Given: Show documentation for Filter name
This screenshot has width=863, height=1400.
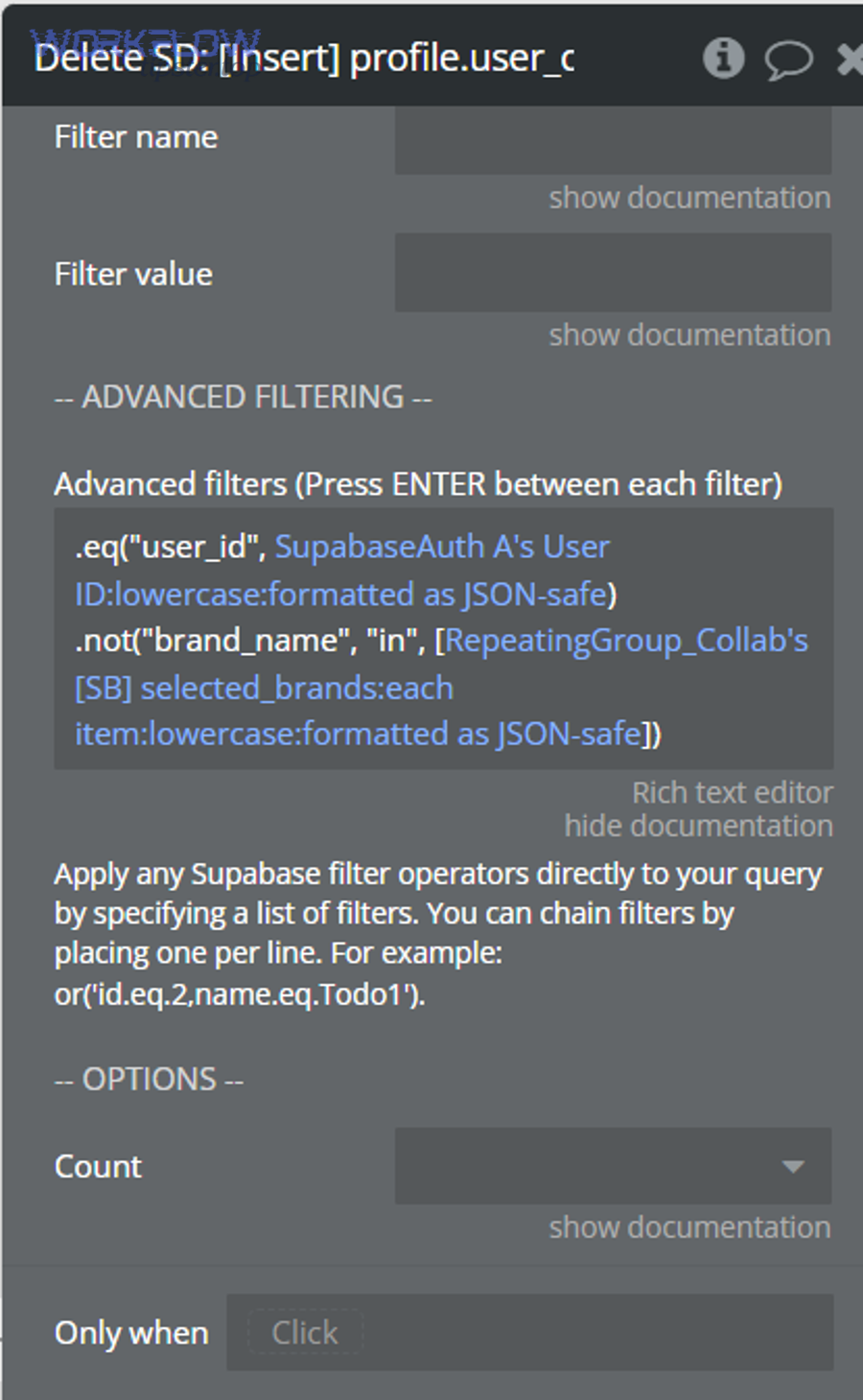Looking at the screenshot, I should [x=688, y=198].
